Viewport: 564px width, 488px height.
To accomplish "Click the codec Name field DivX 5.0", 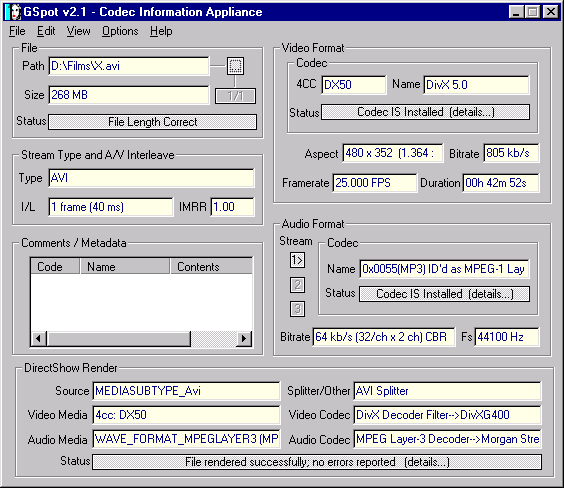I will click(476, 85).
